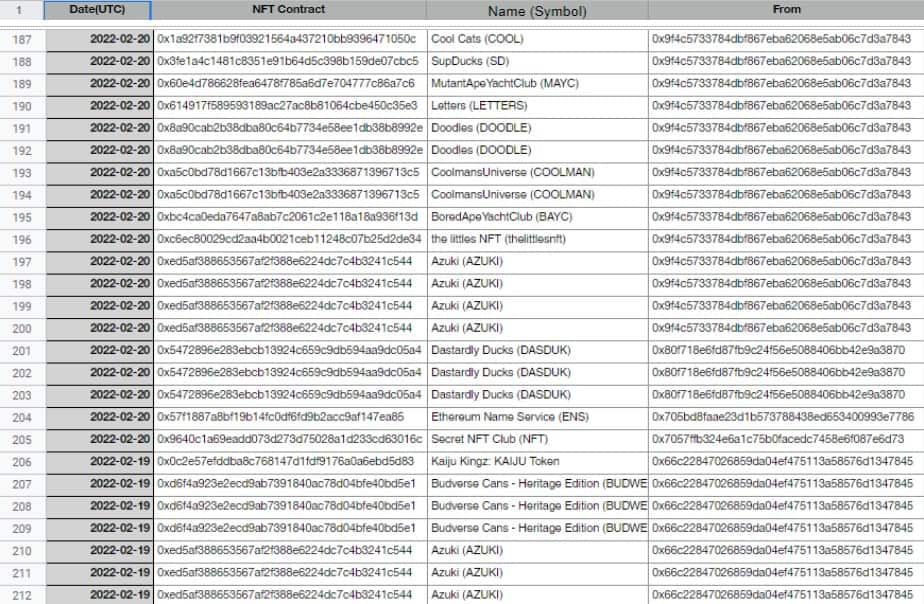The width and height of the screenshot is (924, 604).
Task: Click CoolmansUniverse (COOLMAN) cell in row 193
Action: (537, 173)
